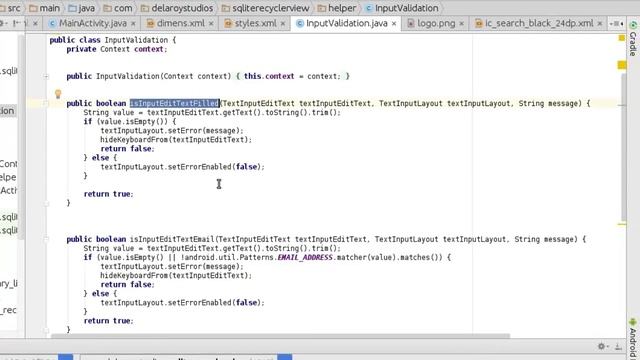Click the delaroystudios breadcrumb folder
Image resolution: width=640 pixels, height=360 pixels.
point(177,8)
